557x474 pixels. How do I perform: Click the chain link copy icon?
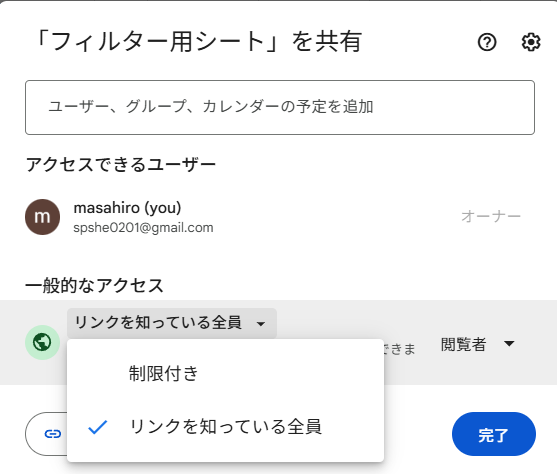[x=53, y=434]
